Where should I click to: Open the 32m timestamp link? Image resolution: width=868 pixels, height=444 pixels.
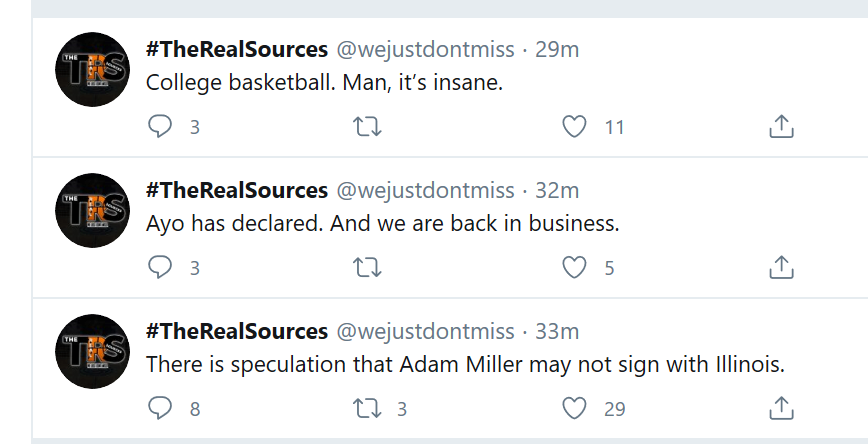[557, 190]
